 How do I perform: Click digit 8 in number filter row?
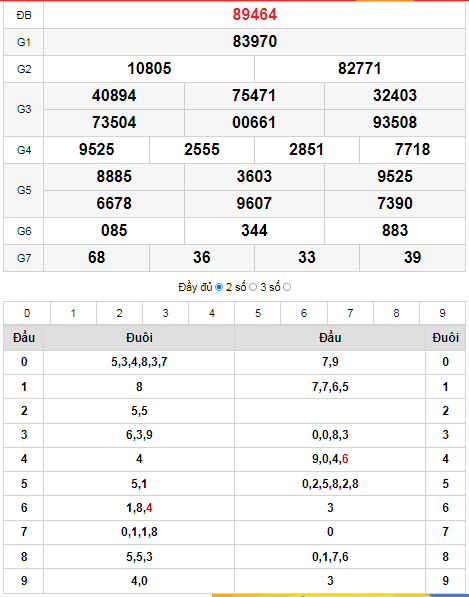point(396,313)
